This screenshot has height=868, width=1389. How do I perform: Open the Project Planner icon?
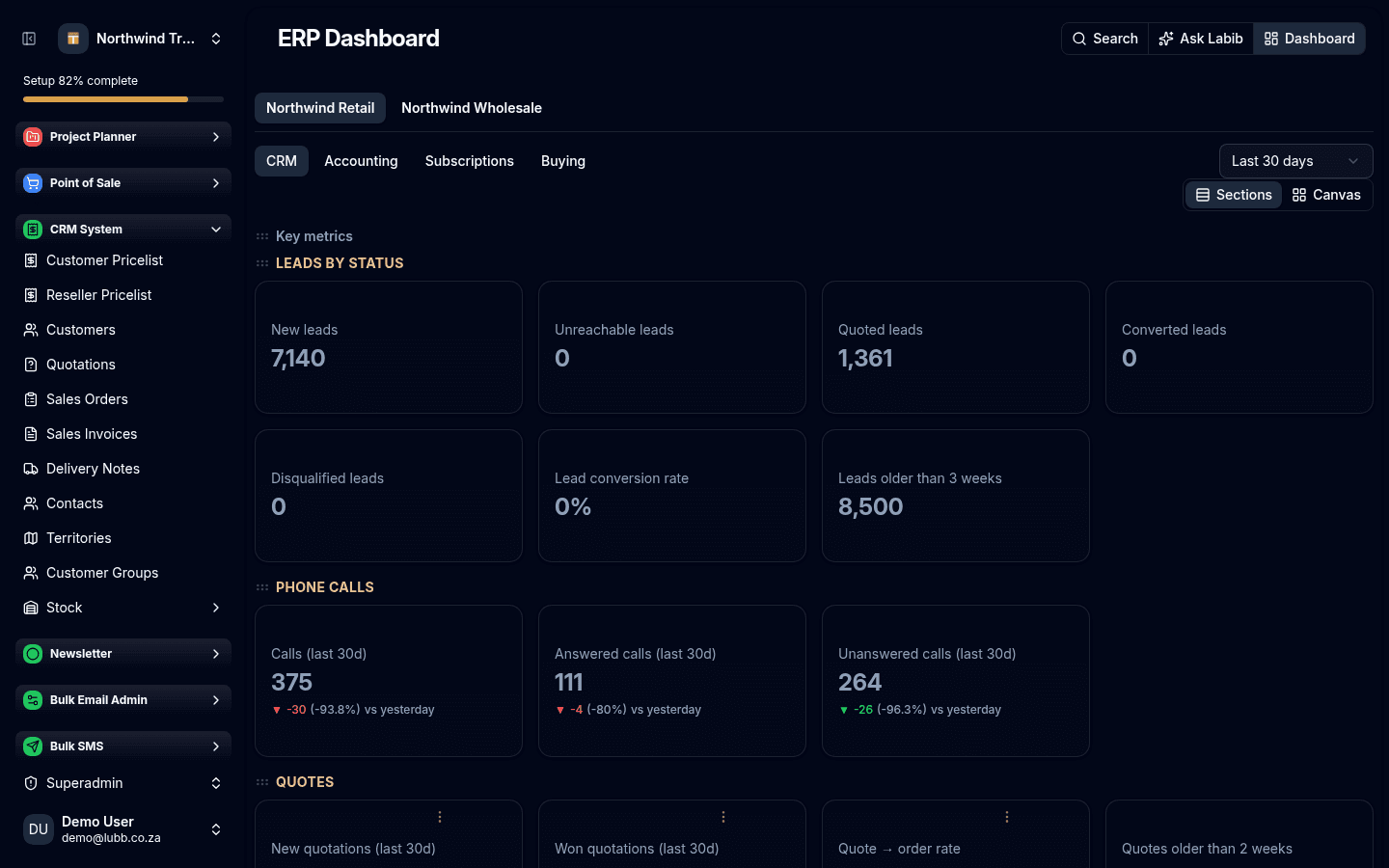point(33,137)
